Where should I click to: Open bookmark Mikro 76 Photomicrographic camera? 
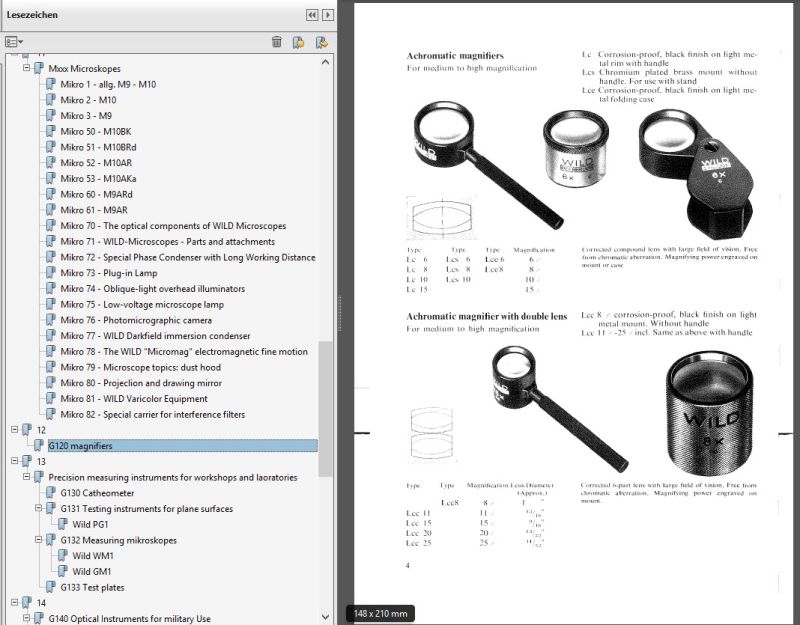[136, 320]
